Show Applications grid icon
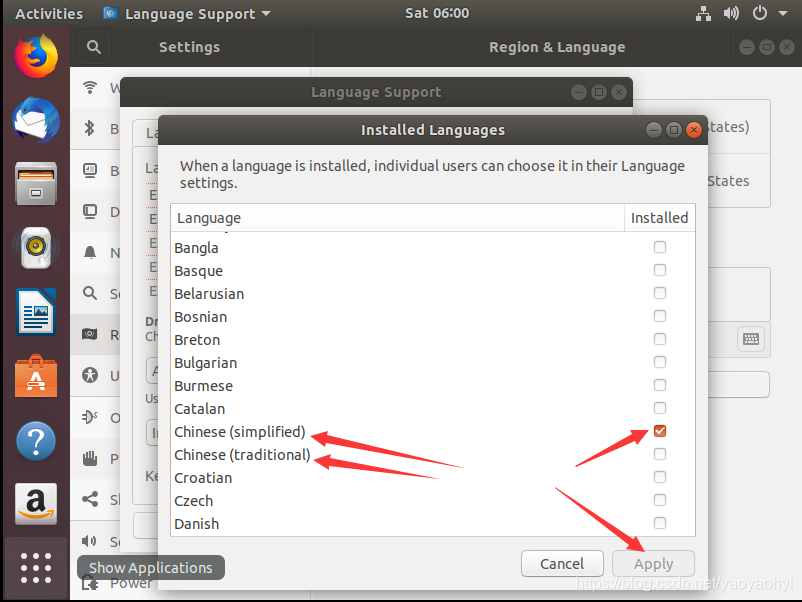The width and height of the screenshot is (802, 602). [36, 568]
